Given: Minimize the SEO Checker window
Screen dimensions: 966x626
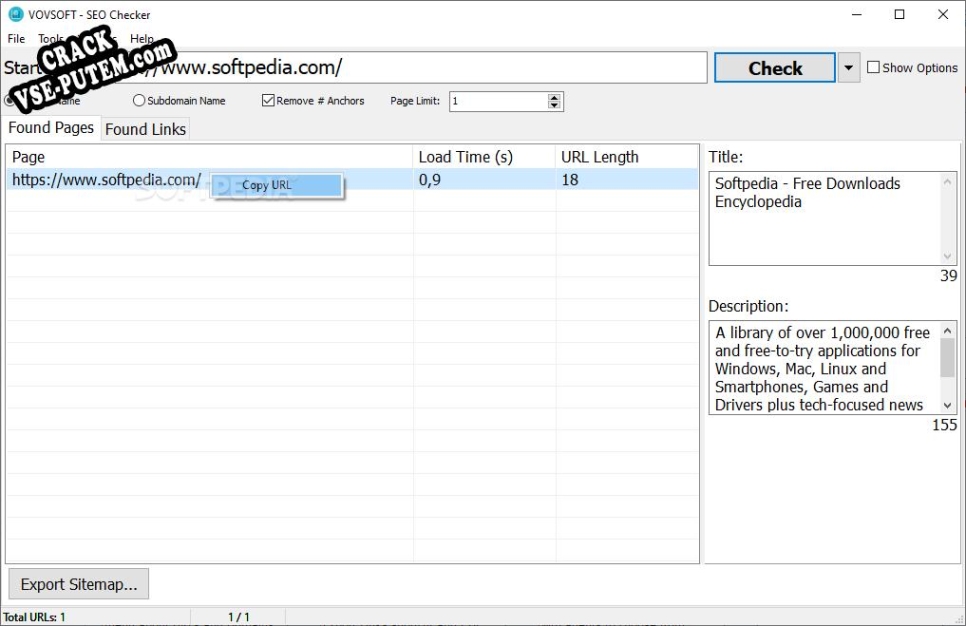Looking at the screenshot, I should [856, 14].
